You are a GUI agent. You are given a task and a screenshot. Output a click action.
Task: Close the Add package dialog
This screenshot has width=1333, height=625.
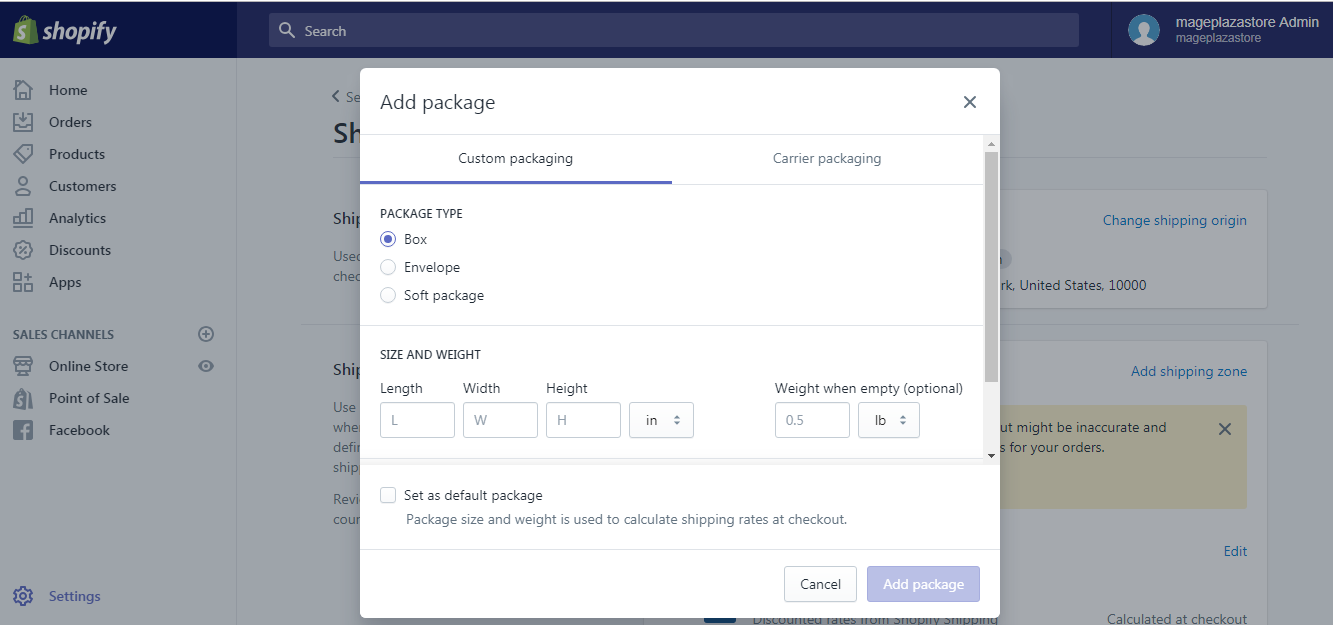point(969,102)
